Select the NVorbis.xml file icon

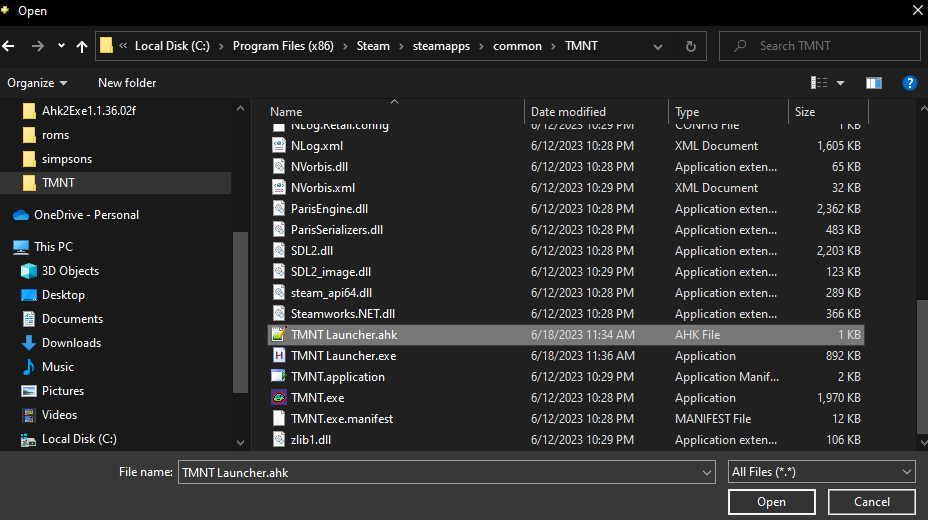click(x=279, y=188)
